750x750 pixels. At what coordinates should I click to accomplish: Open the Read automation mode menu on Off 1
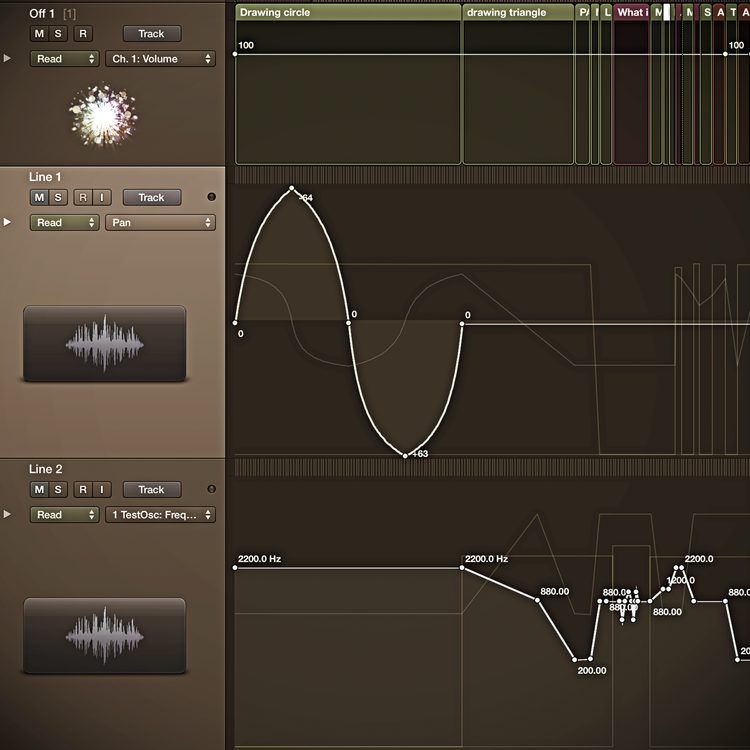(x=64, y=59)
